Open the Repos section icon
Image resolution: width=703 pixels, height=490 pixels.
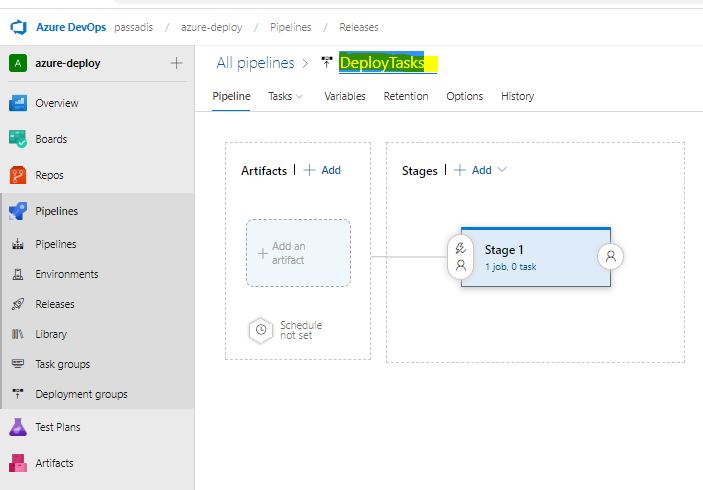pos(18,175)
